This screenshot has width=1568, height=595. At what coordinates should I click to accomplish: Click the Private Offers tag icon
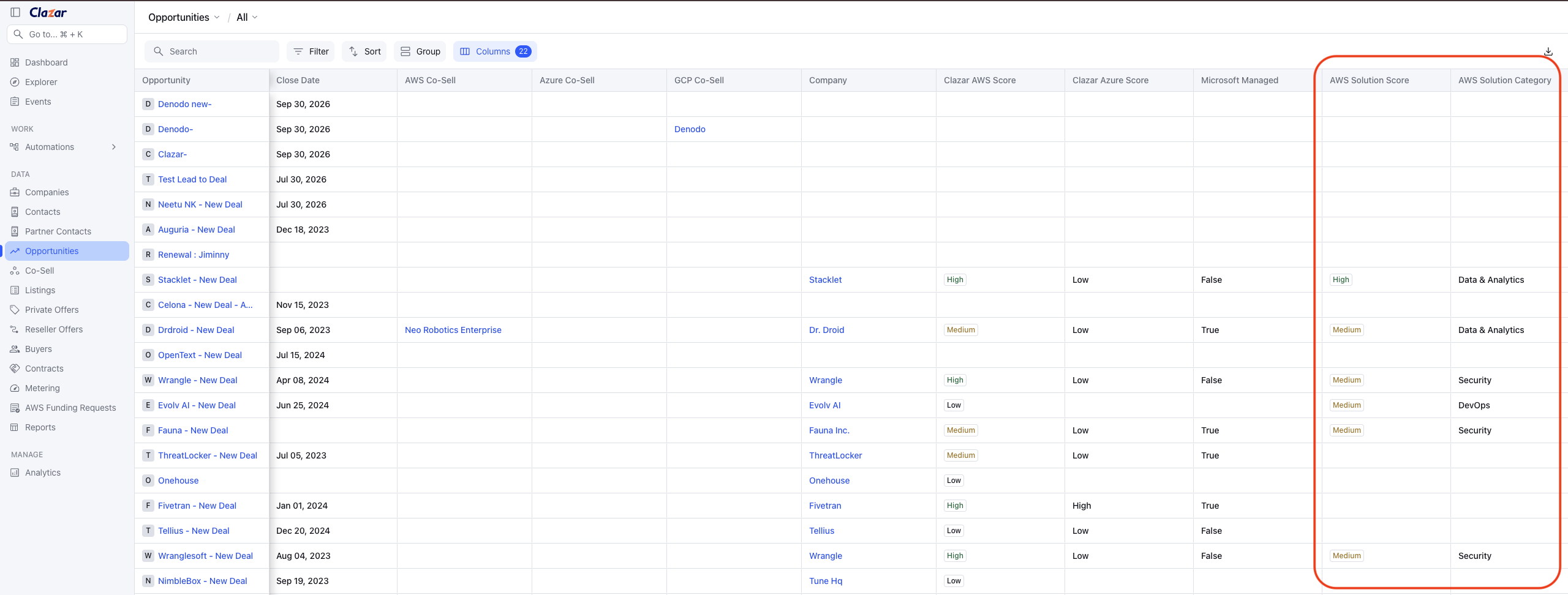pos(15,310)
